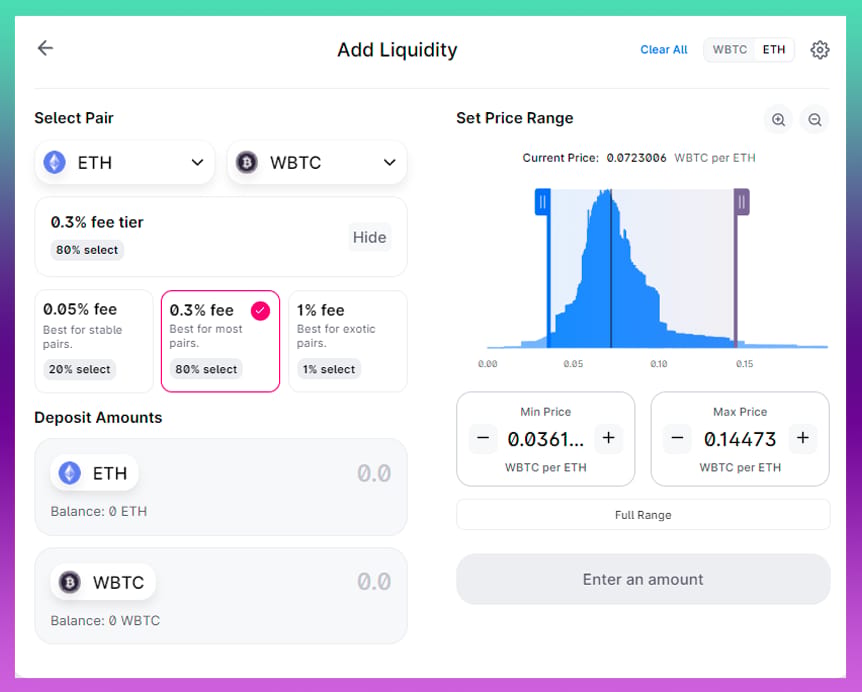Zoom out on the price chart
Image resolution: width=862 pixels, height=692 pixels.
click(815, 119)
